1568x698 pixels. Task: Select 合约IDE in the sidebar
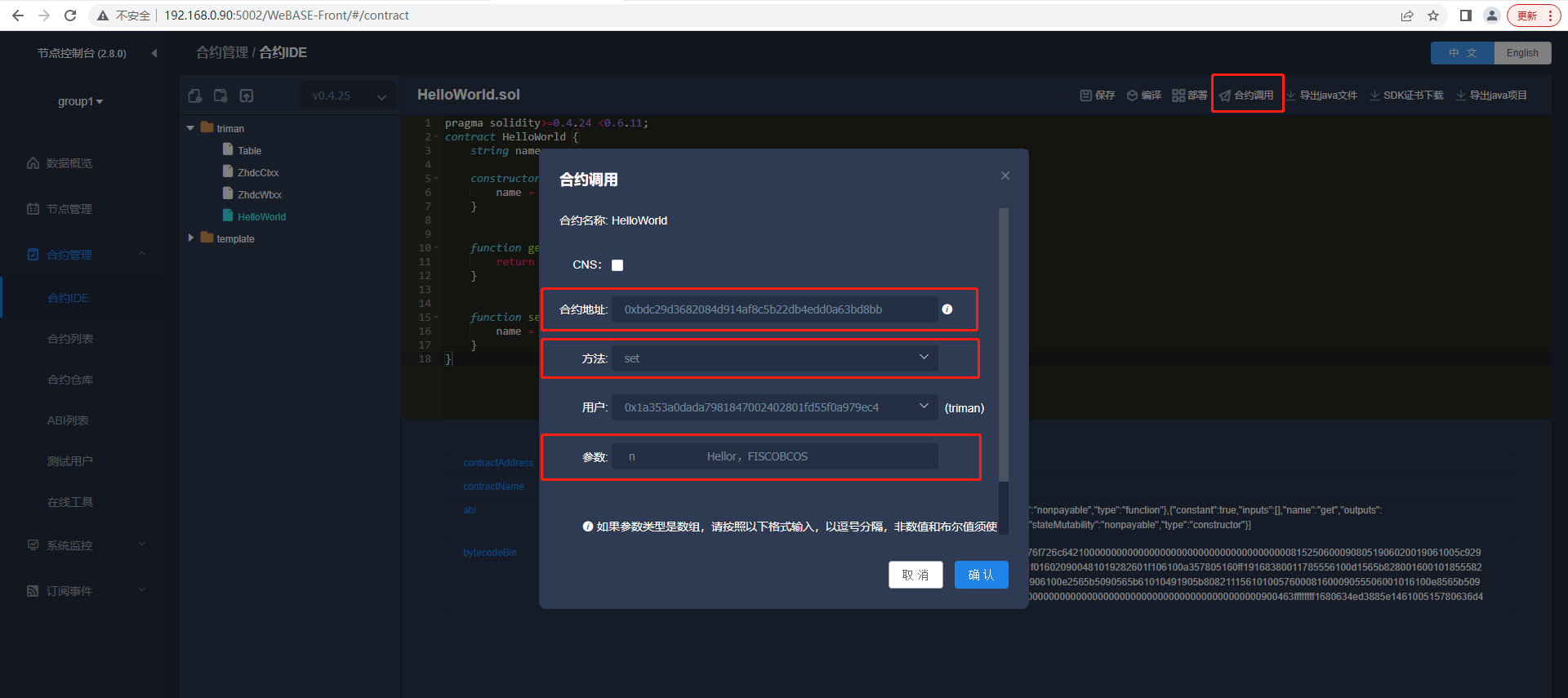tap(69, 298)
